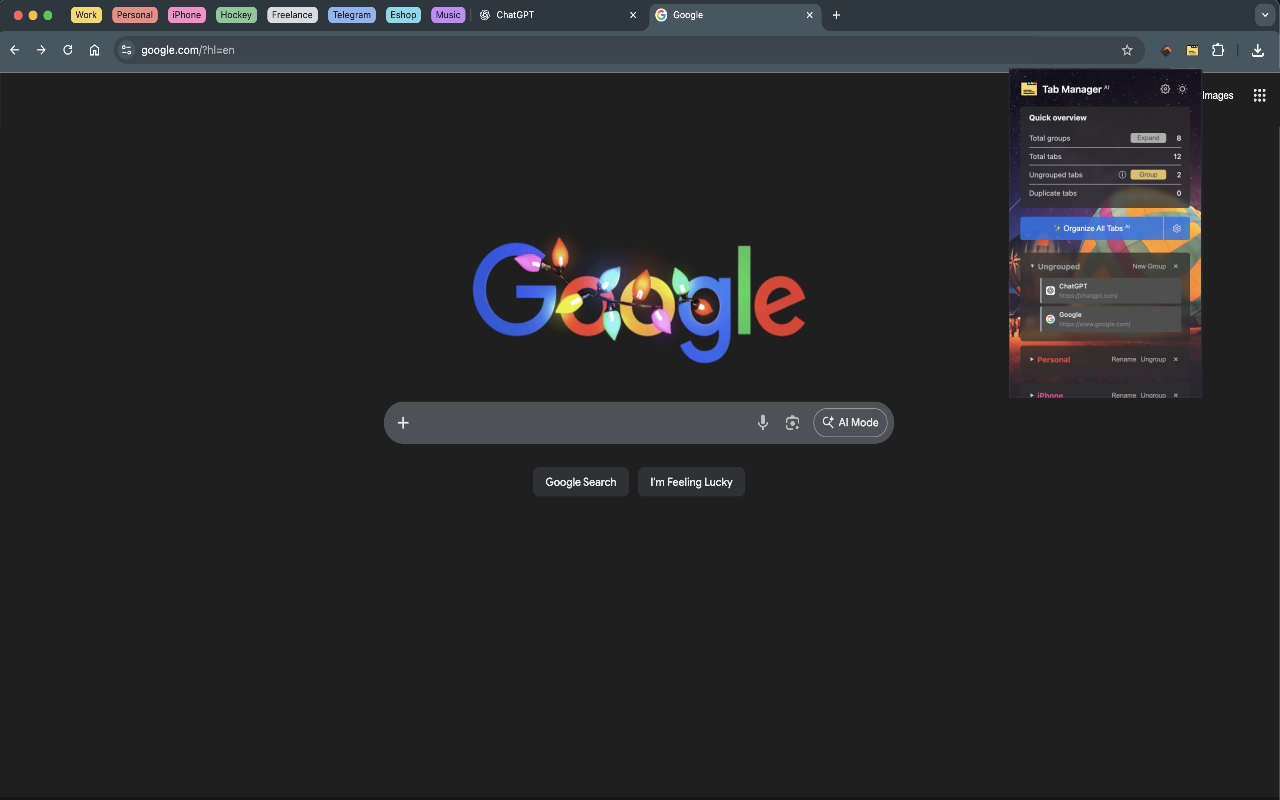Click the Organize All Tabs button

[1092, 228]
